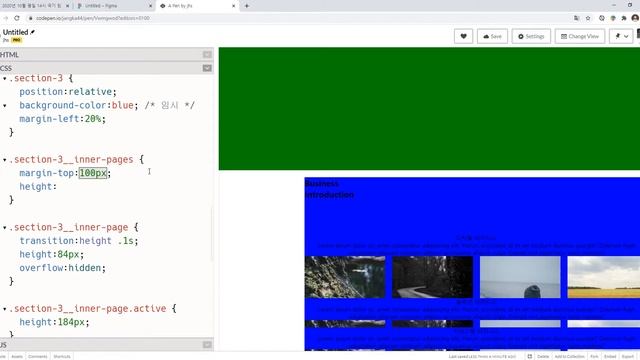This screenshot has width=640, height=360.
Task: Open the pin dropdown button
Action: pyautogui.click(x=622, y=36)
